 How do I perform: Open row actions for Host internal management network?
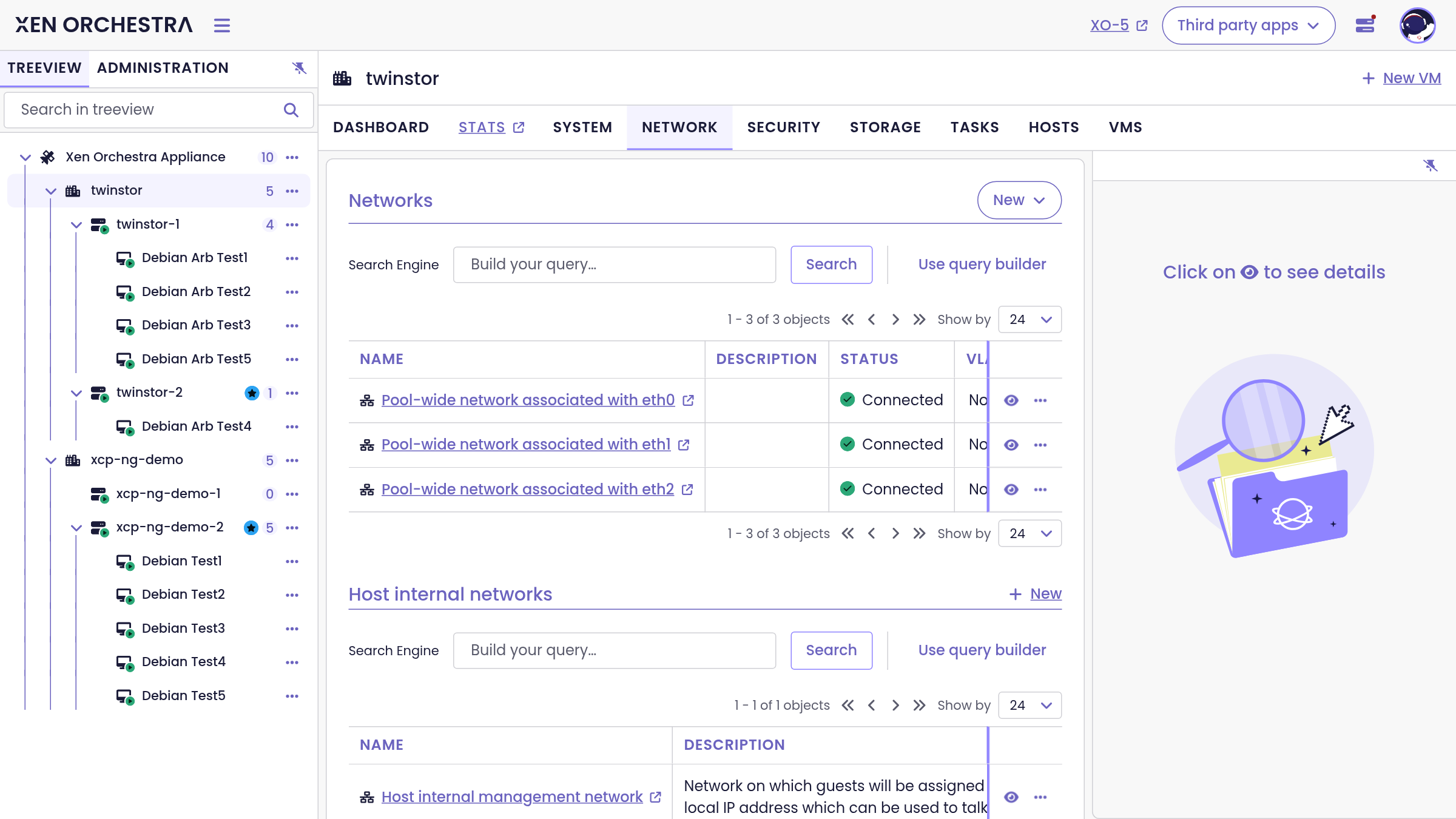[x=1040, y=797]
